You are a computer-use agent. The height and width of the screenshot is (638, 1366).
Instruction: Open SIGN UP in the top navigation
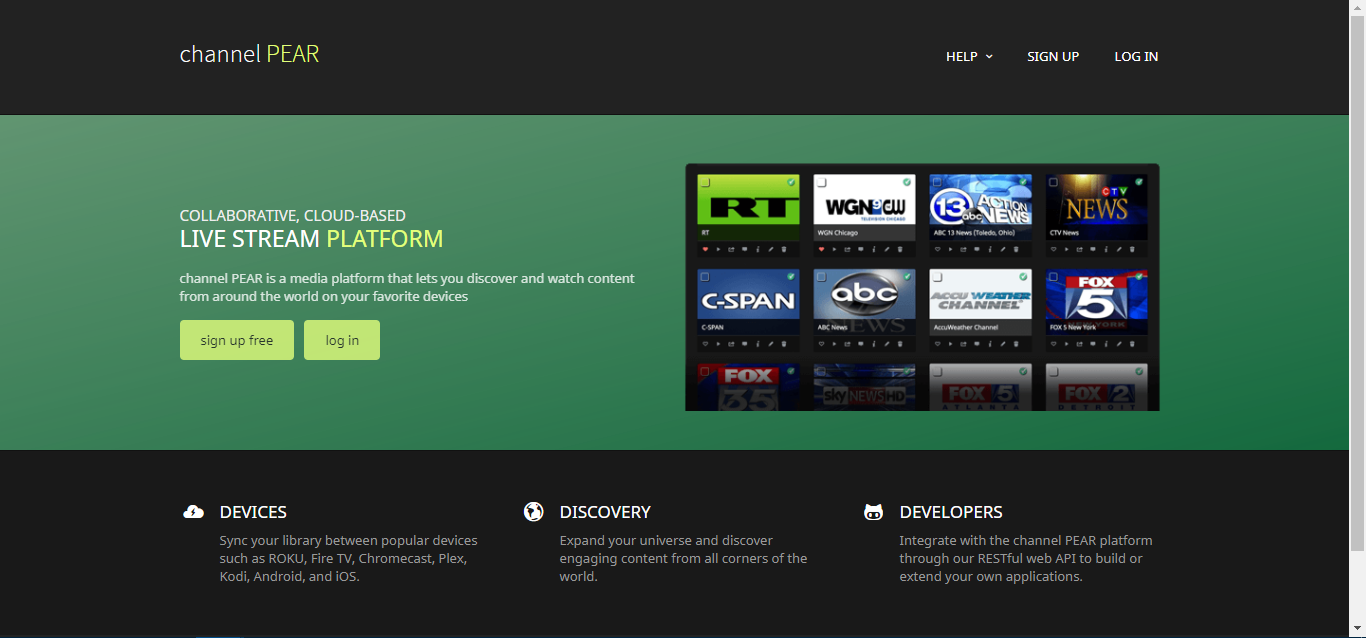point(1053,57)
